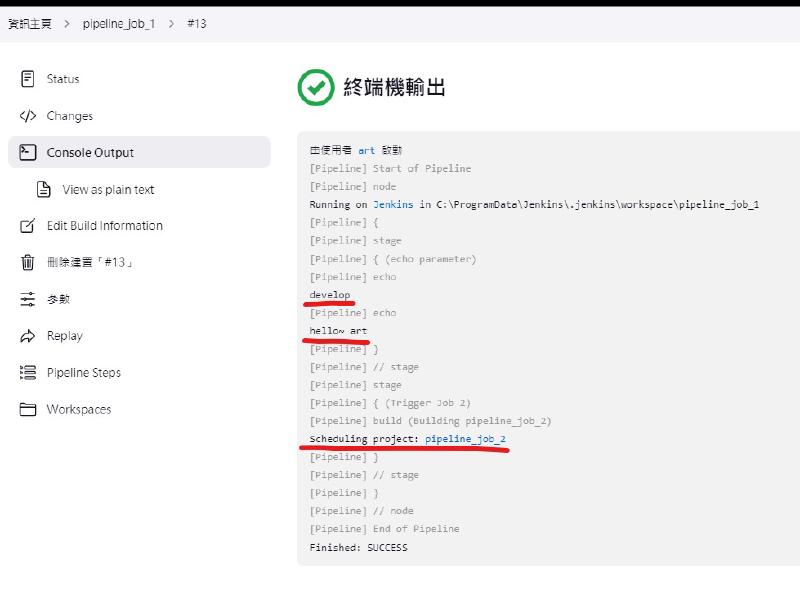Click the 參數 sliders icon

click(28, 299)
